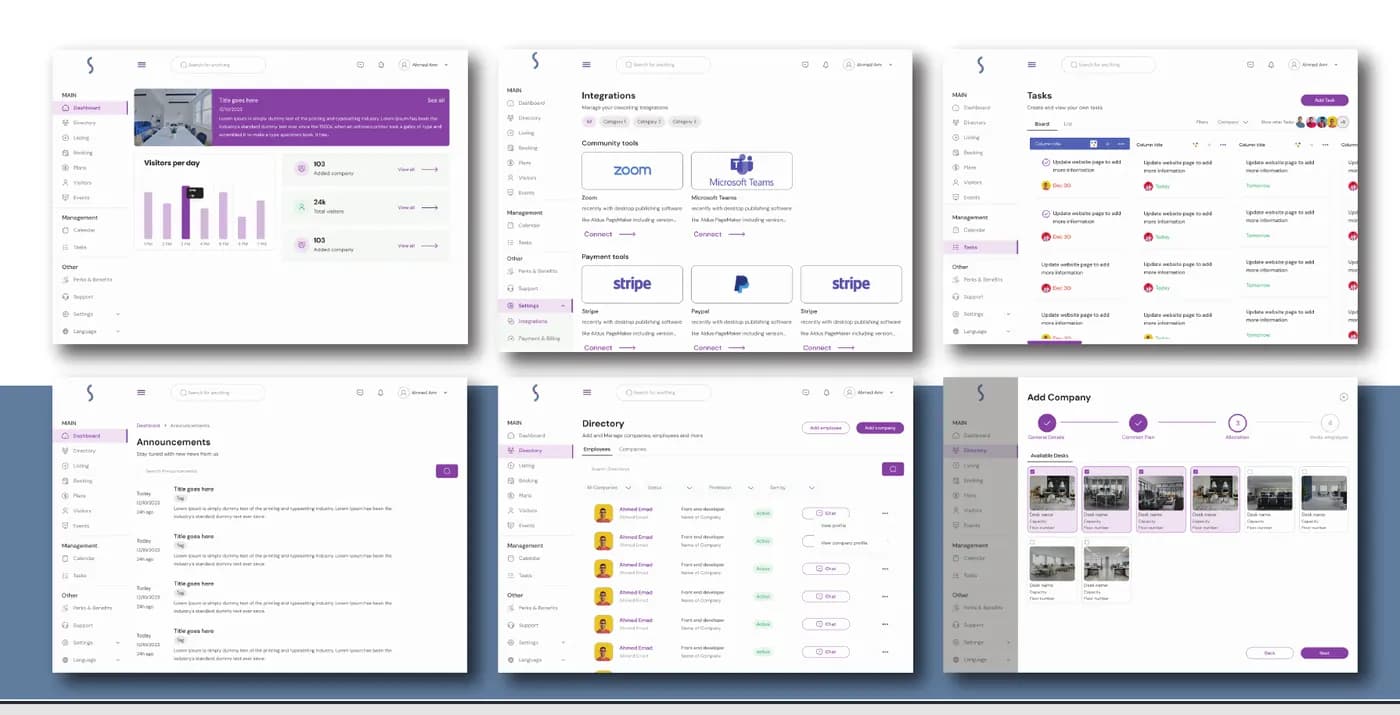Click Visitors icon in the Dashboard screen sidebar

pyautogui.click(x=66, y=183)
